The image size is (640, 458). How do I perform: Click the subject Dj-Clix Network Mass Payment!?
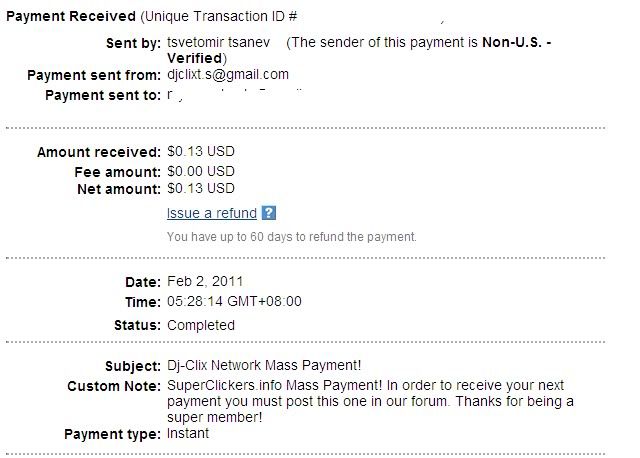[x=264, y=365]
